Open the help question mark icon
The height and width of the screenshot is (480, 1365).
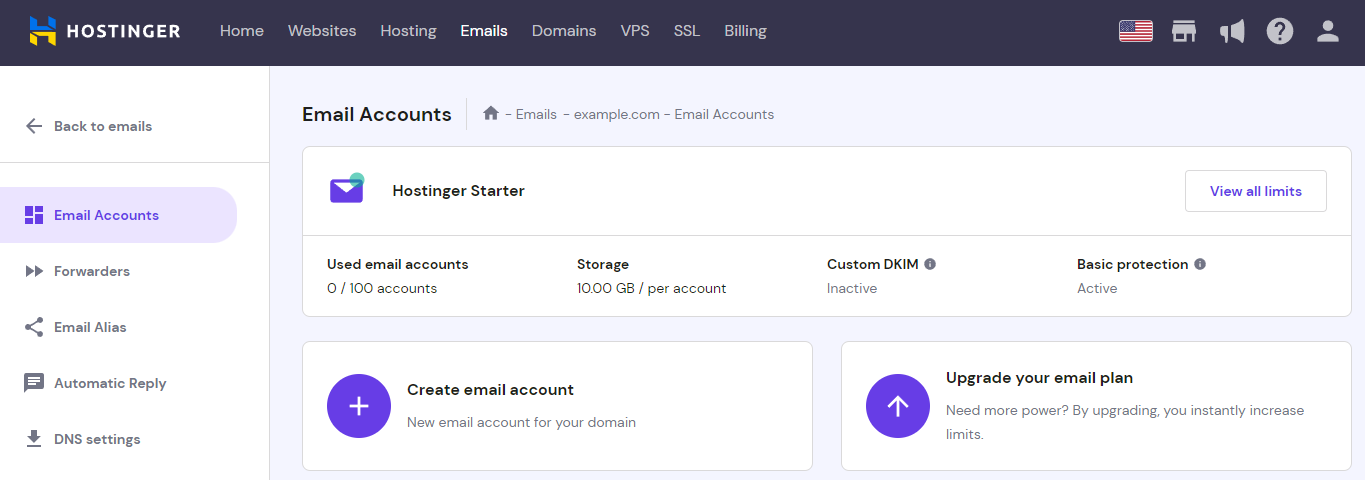tap(1280, 32)
